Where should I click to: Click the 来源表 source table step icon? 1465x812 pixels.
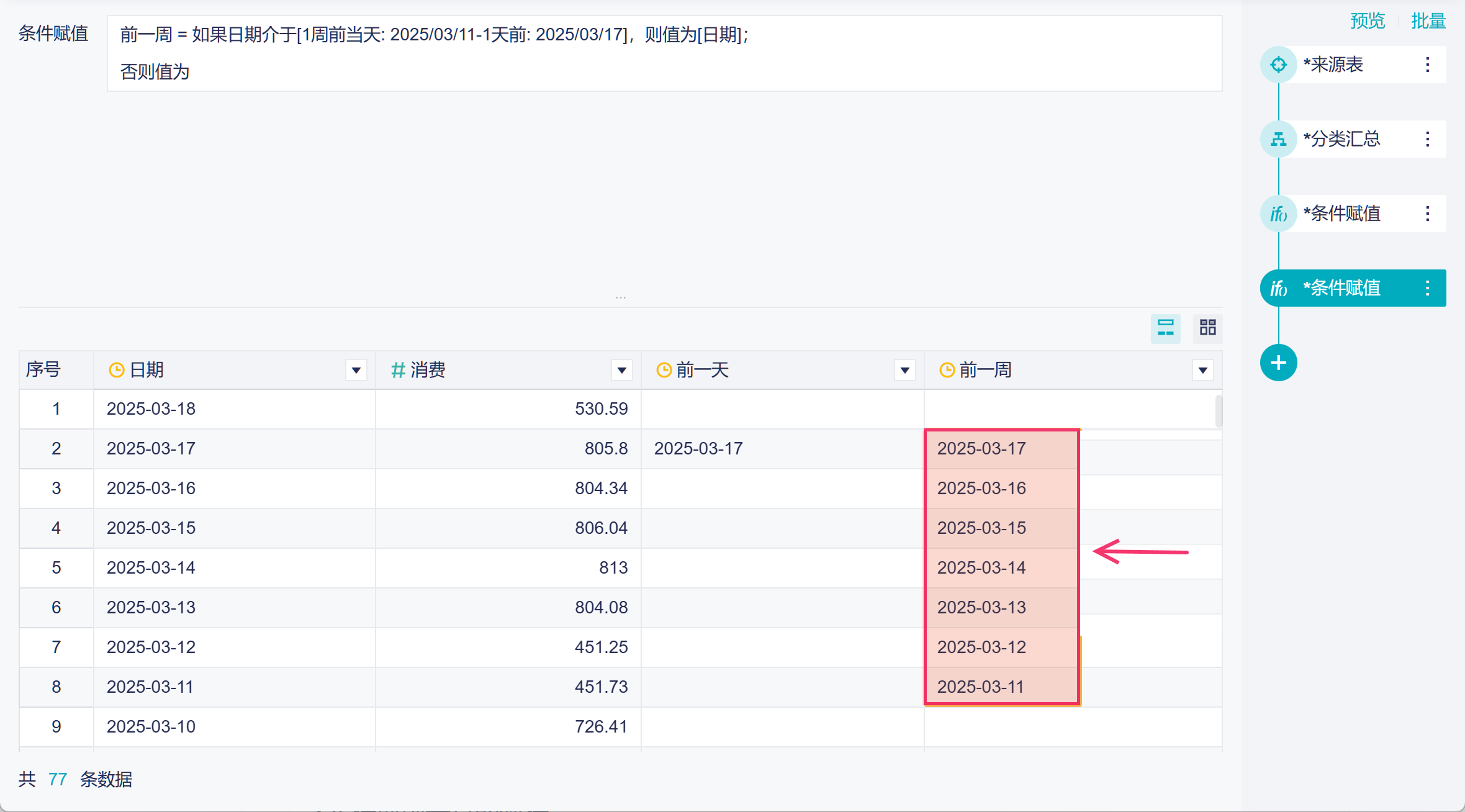point(1278,65)
